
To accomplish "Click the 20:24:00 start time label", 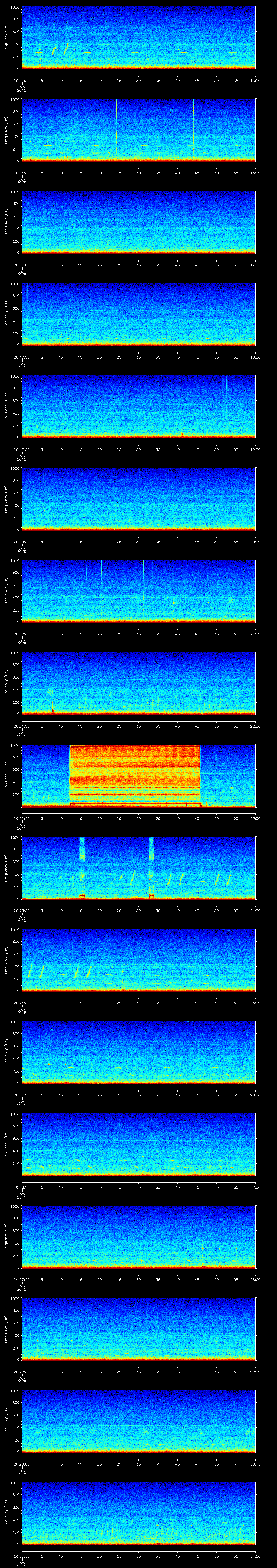I will click(21, 1003).
